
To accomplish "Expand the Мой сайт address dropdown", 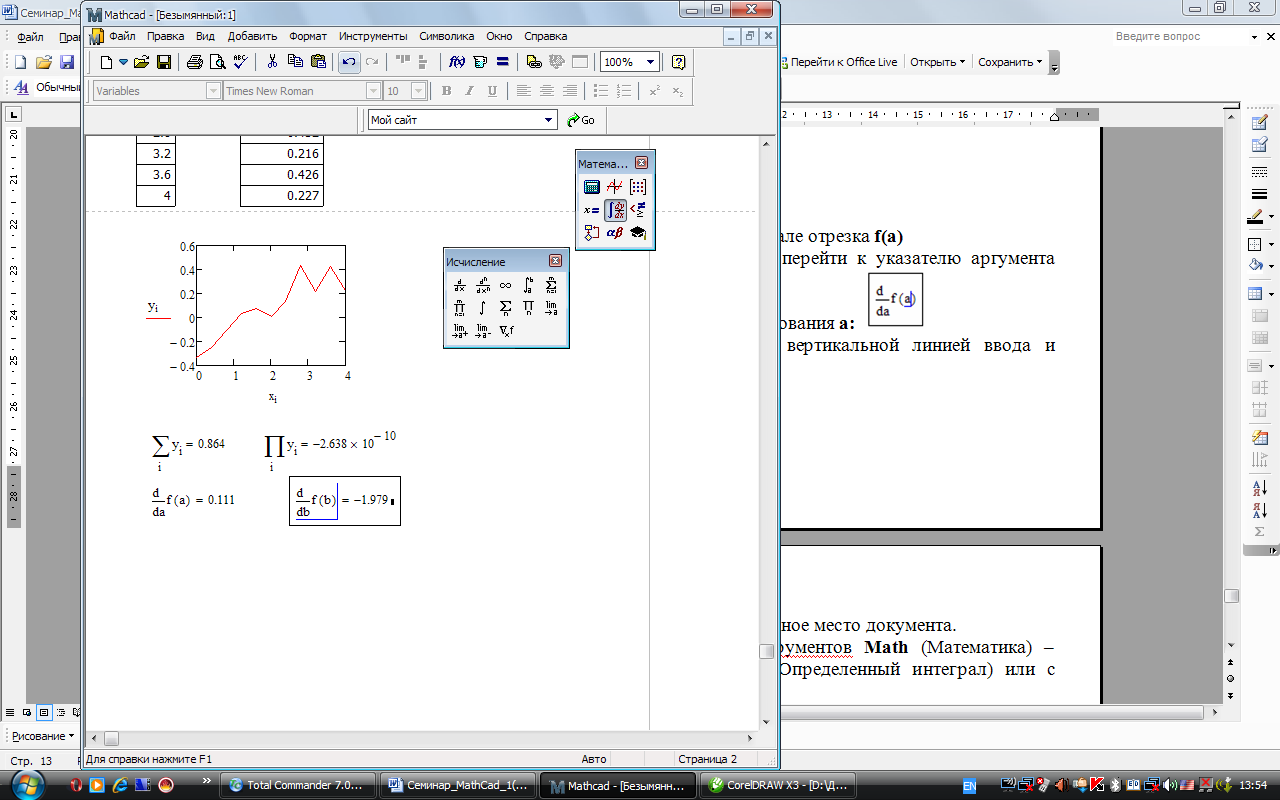I will pos(549,120).
